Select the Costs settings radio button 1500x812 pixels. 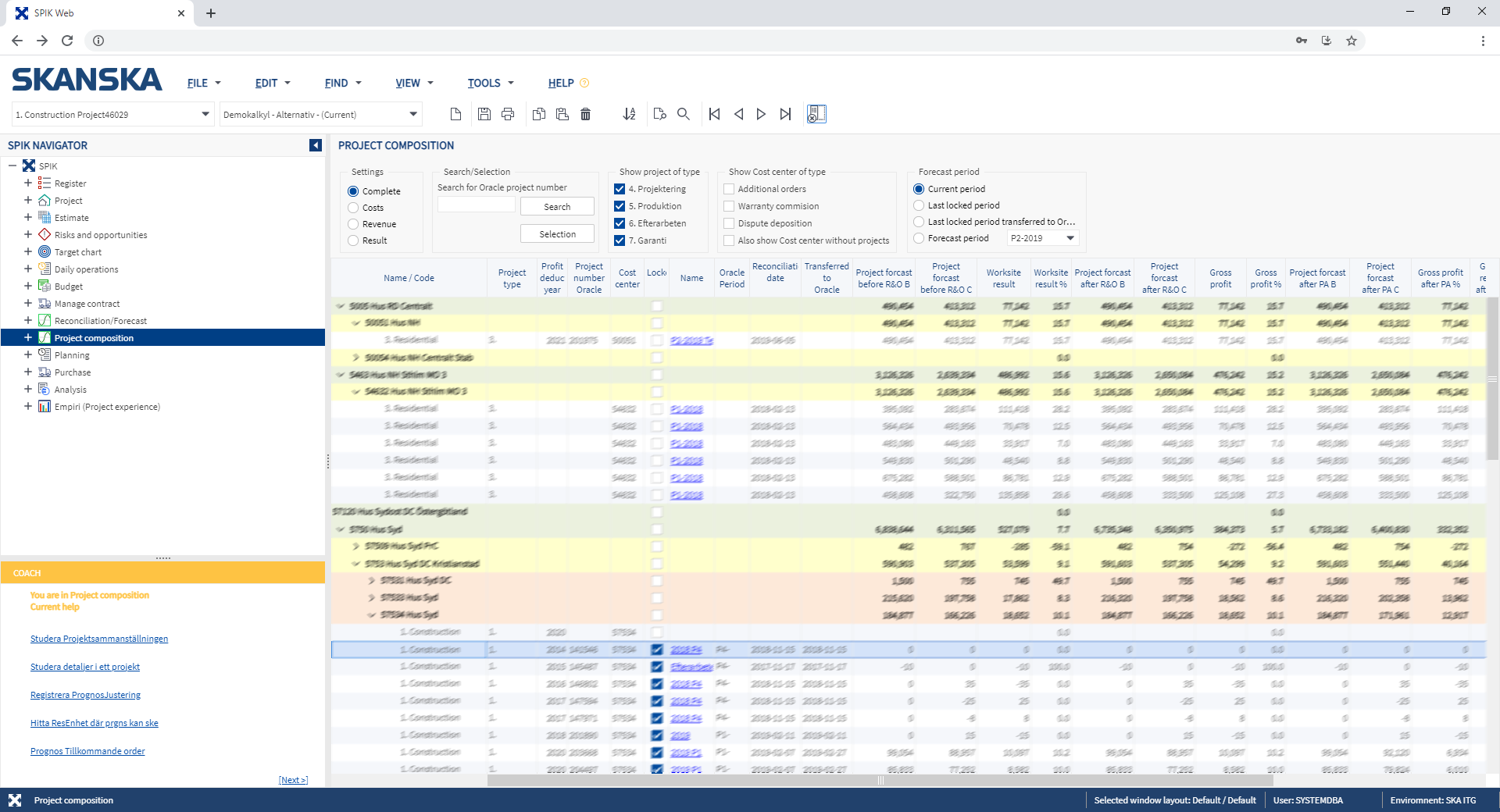pos(353,208)
